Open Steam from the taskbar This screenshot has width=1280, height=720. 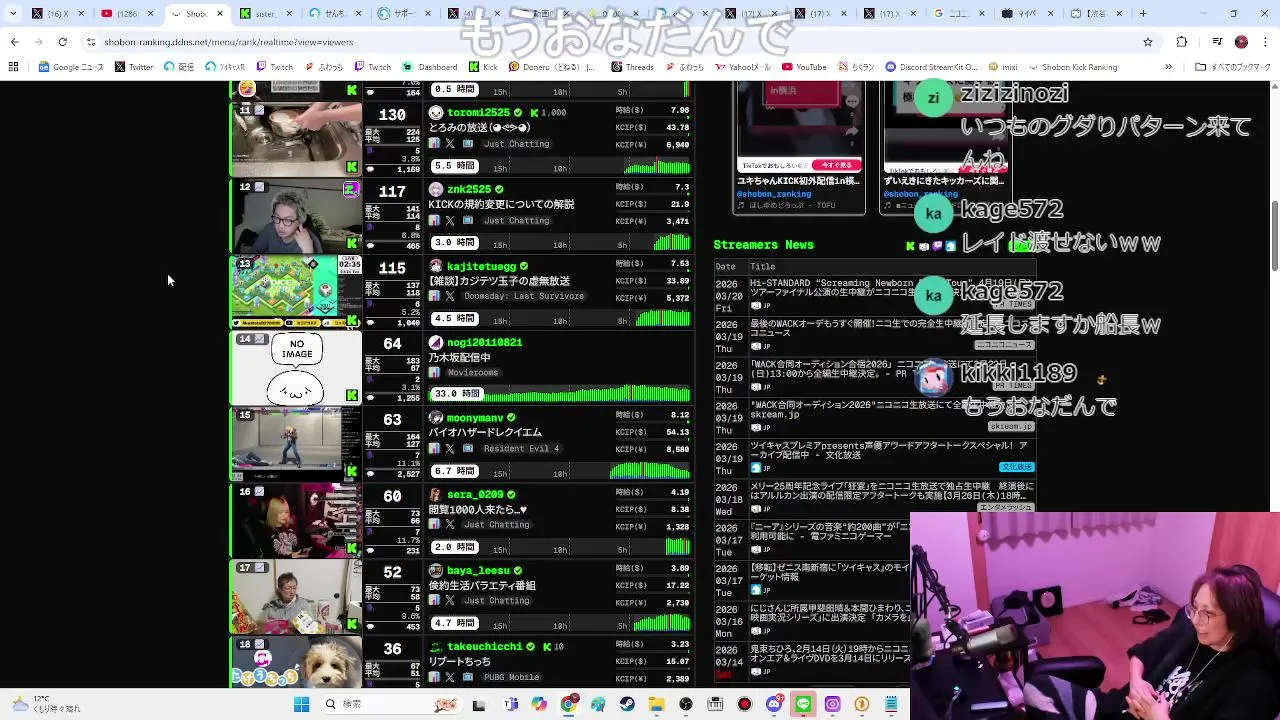(x=627, y=704)
